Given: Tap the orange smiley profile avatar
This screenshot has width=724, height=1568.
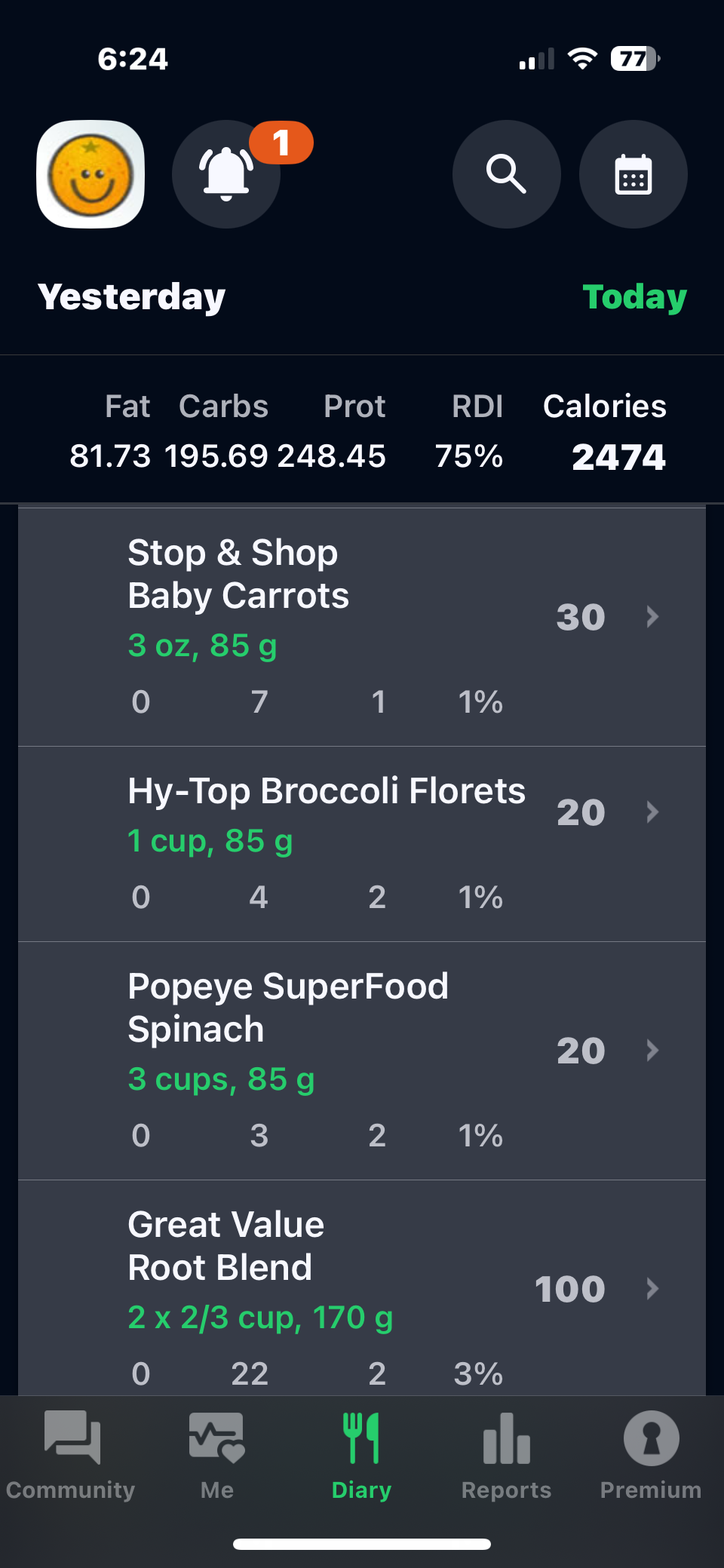Looking at the screenshot, I should point(90,174).
